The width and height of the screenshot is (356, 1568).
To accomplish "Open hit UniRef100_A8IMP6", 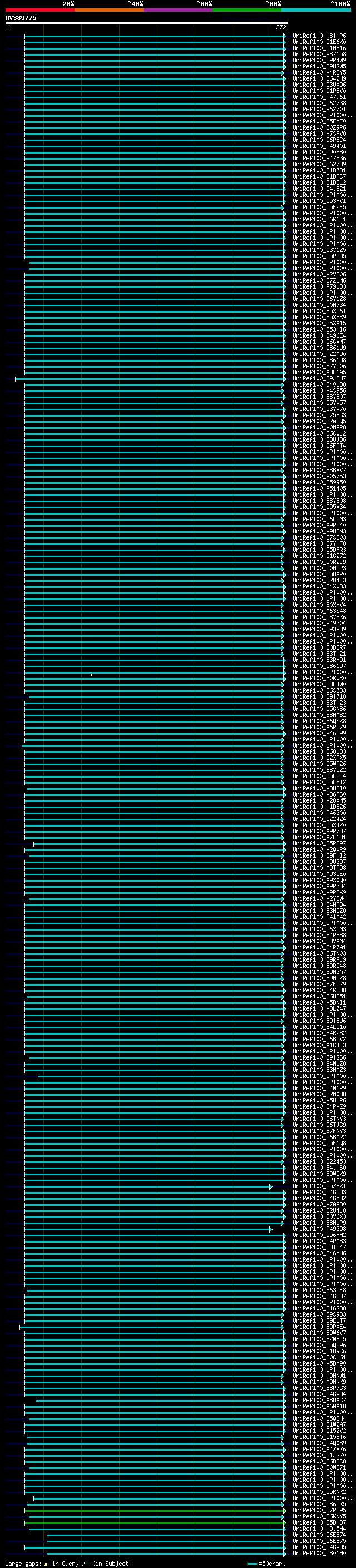I will (x=319, y=36).
